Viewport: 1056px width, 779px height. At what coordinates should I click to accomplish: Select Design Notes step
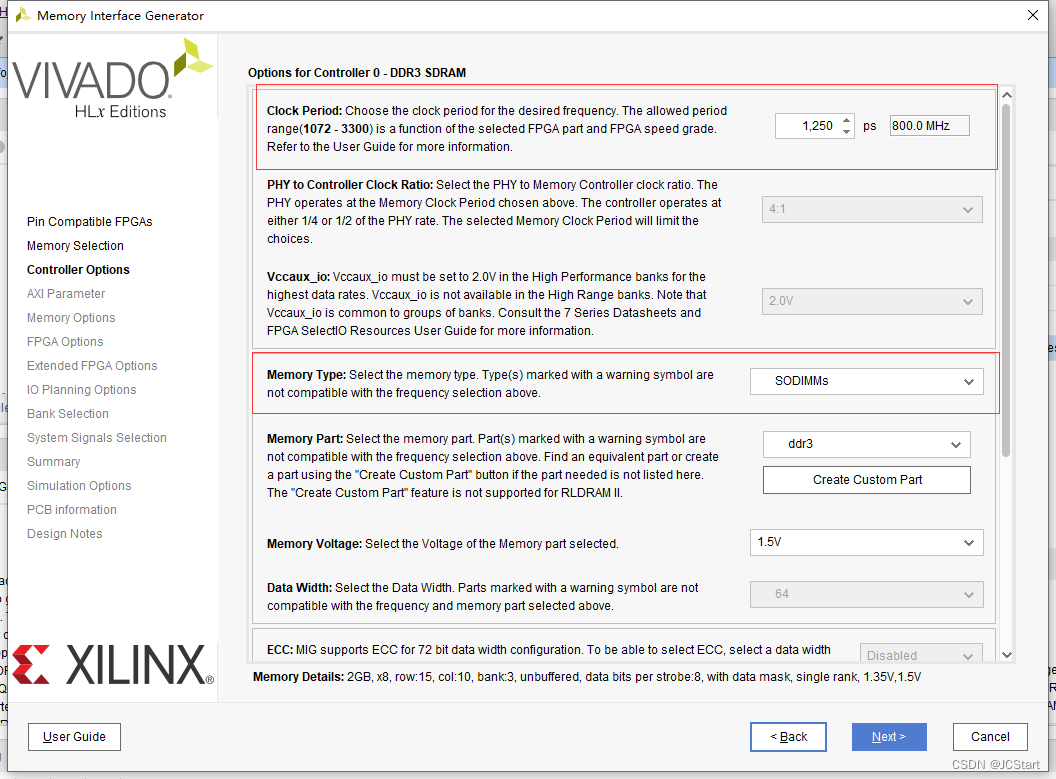tap(65, 534)
